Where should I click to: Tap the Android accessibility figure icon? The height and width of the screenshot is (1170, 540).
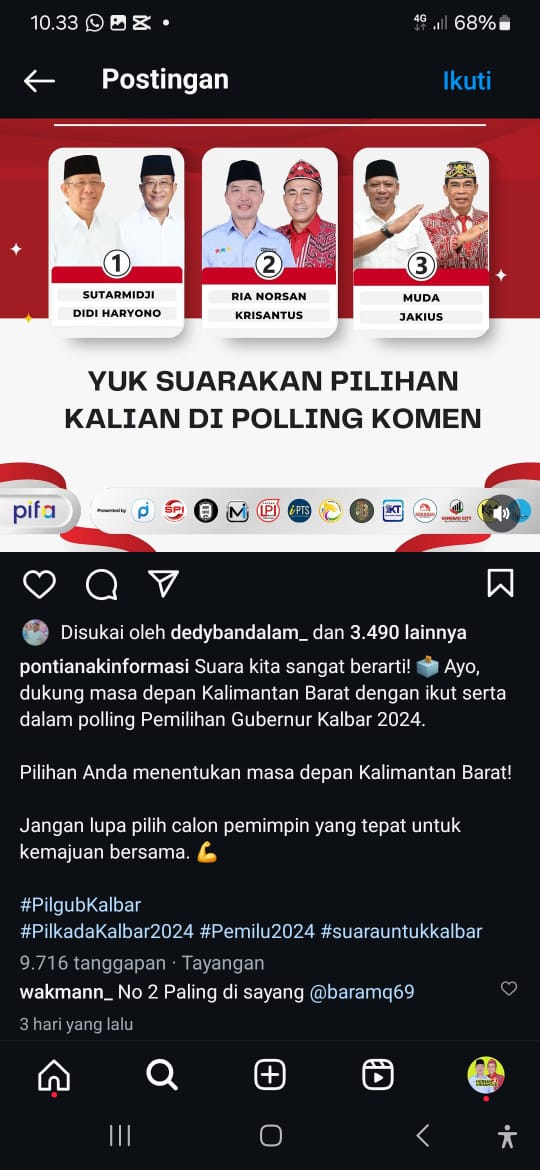[507, 1136]
